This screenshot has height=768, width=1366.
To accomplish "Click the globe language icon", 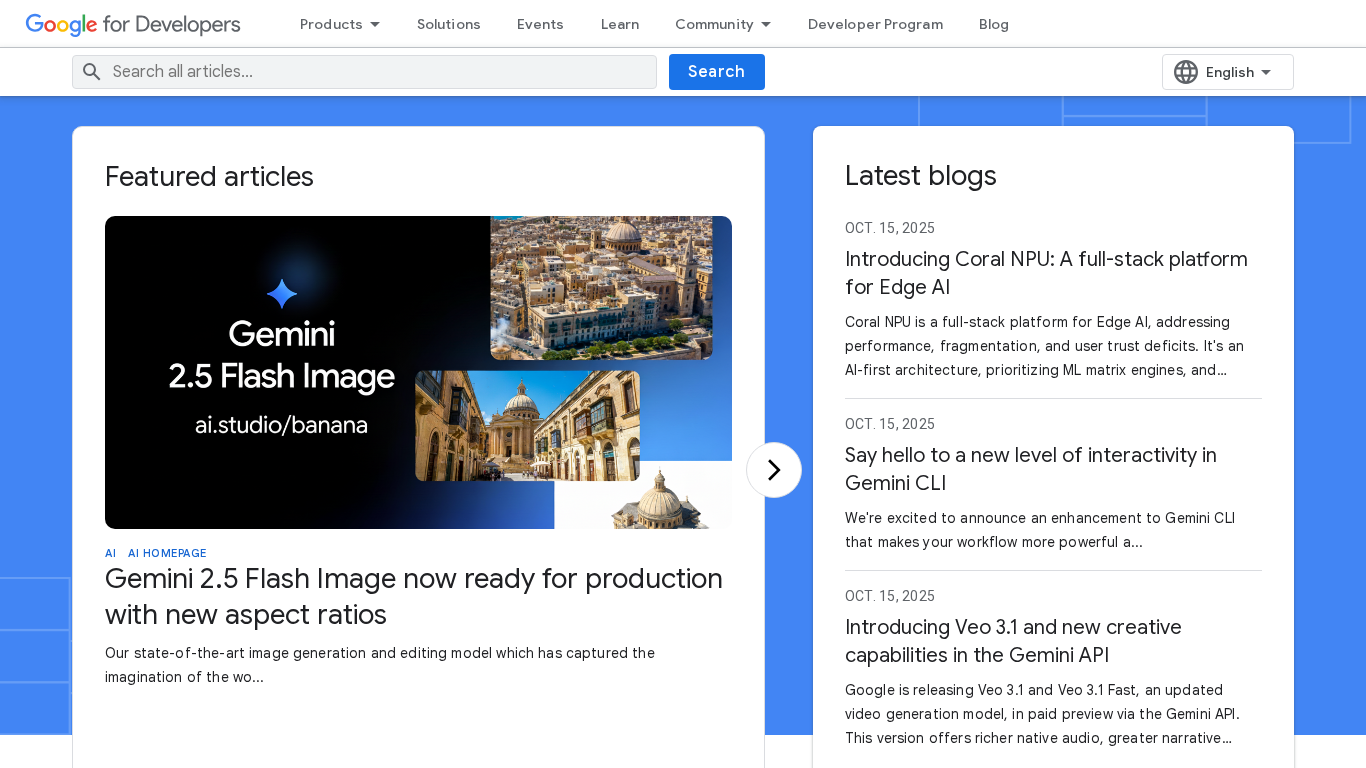I will 1186,72.
